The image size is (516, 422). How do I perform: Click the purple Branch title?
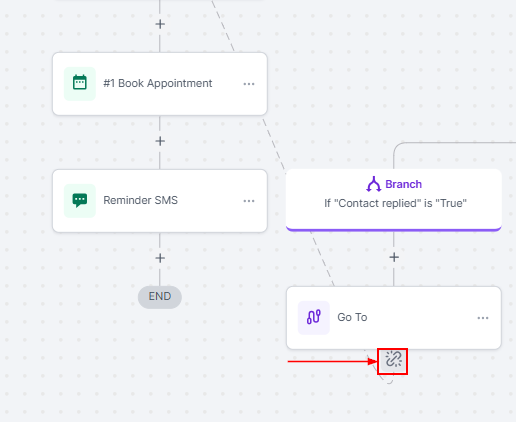pos(403,184)
